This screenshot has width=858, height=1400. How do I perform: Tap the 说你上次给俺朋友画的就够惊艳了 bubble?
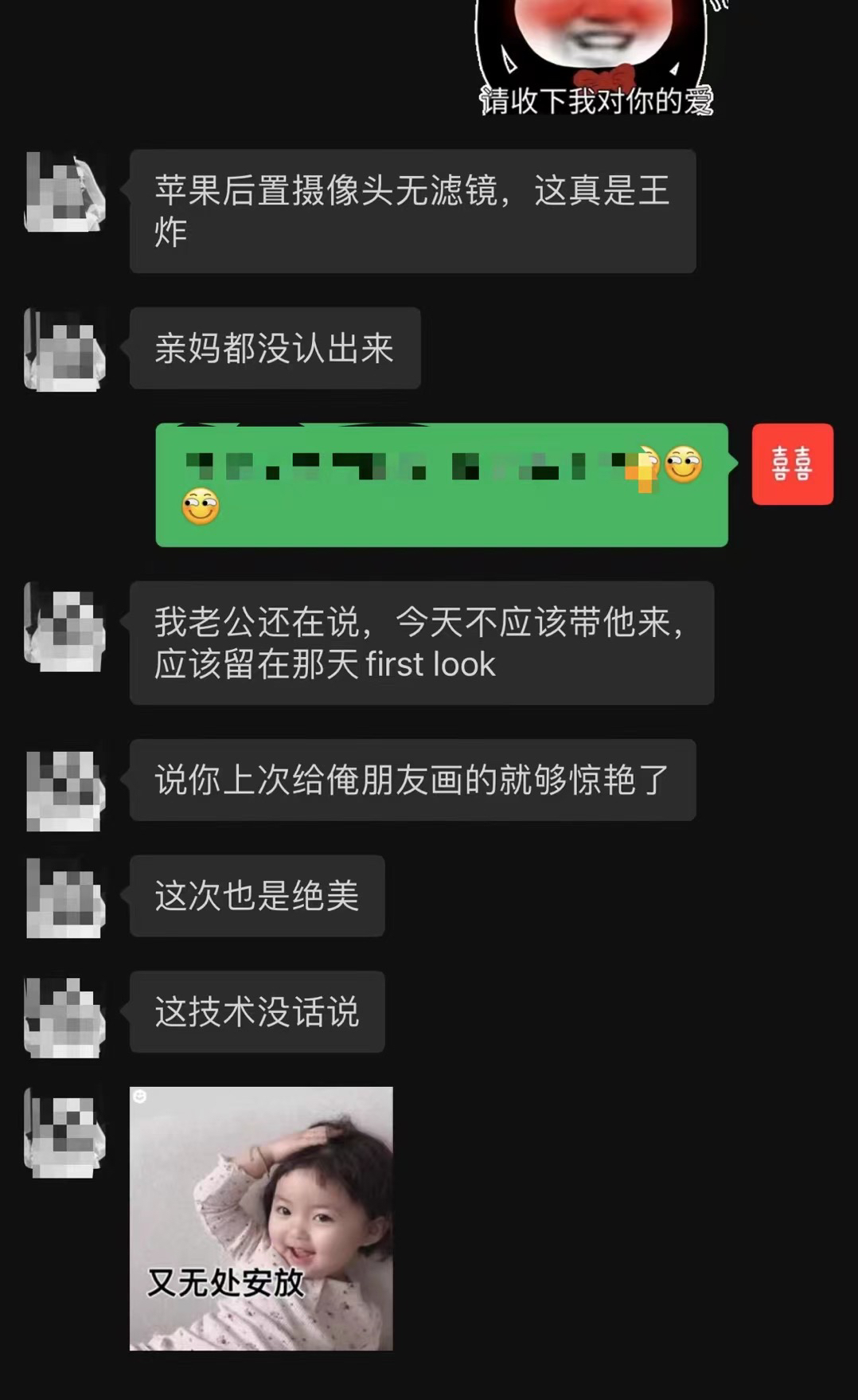413,780
